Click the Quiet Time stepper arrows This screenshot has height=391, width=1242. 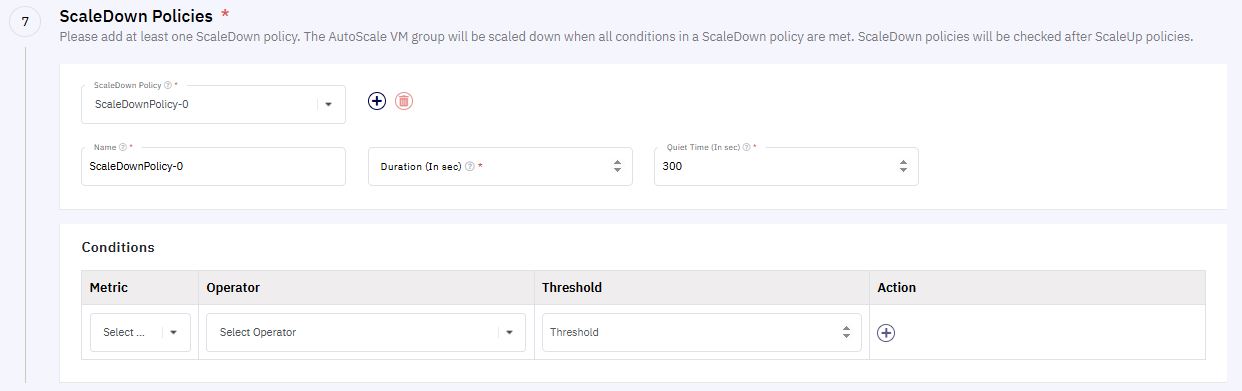tap(903, 167)
